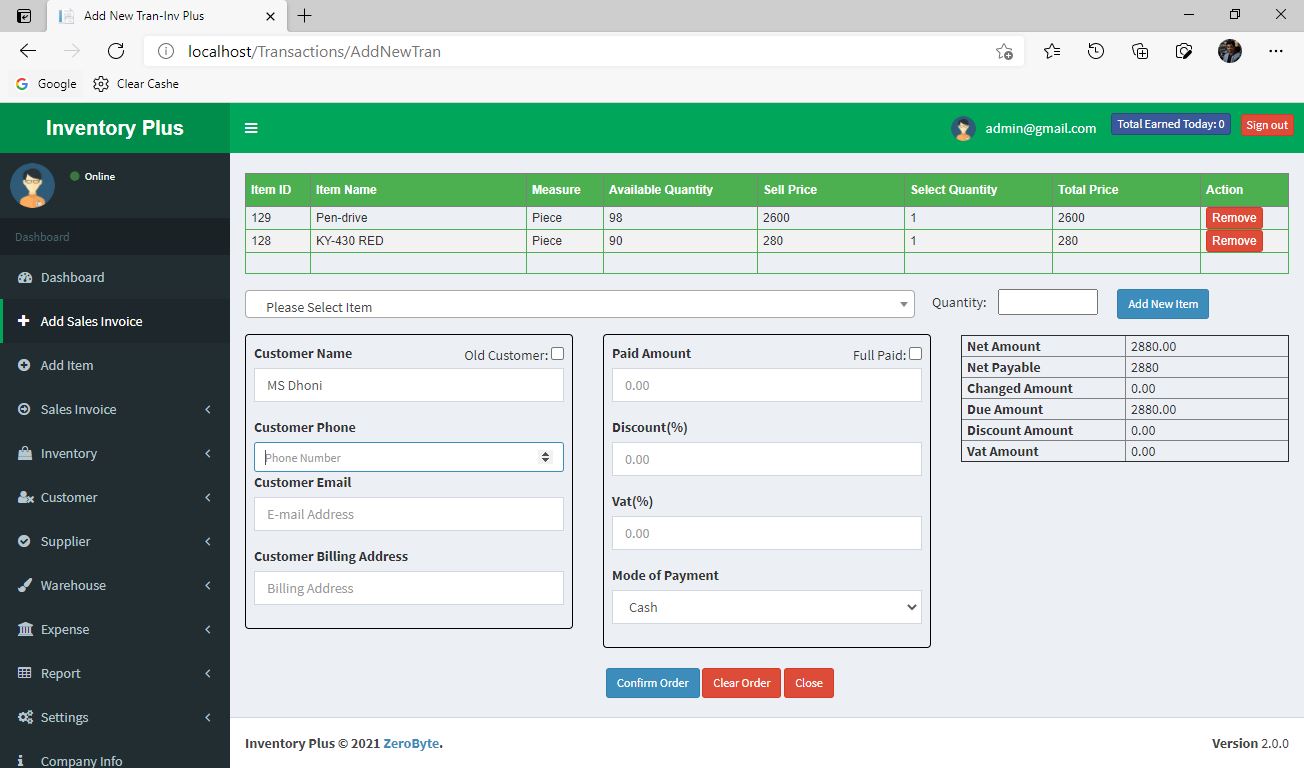Open Add Sales Invoice from the menu
The height and width of the screenshot is (768, 1304).
pos(92,321)
